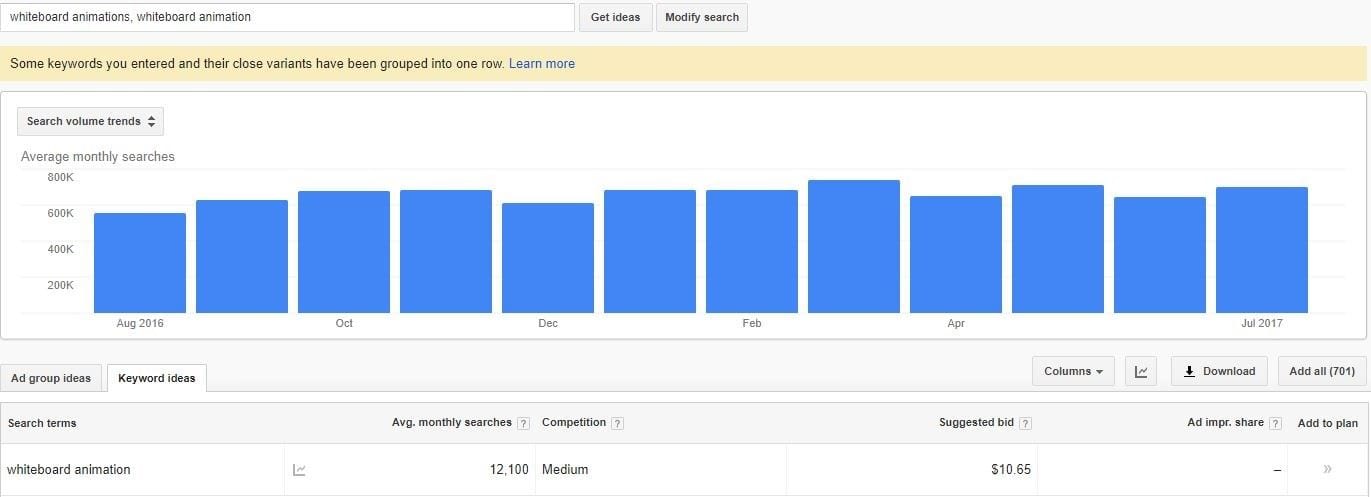1371x497 pixels.
Task: Click the chart view toggle icon
Action: point(1140,372)
